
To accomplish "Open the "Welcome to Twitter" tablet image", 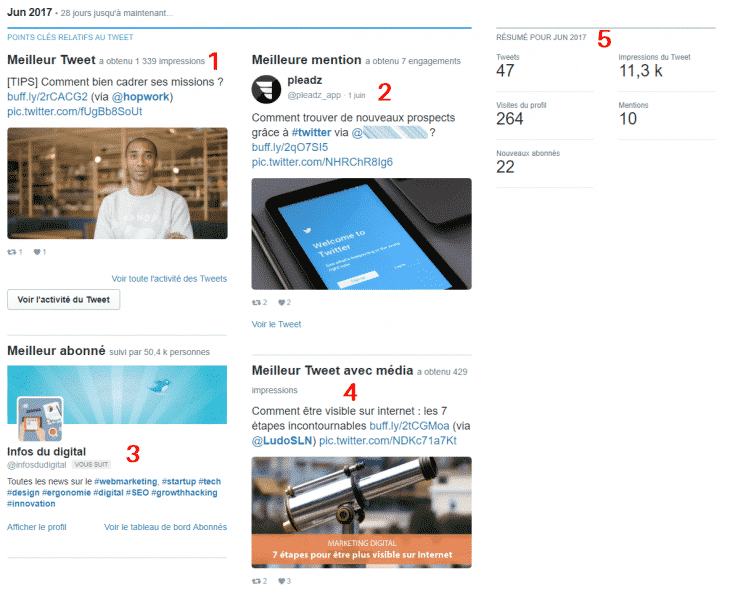I will pos(361,233).
